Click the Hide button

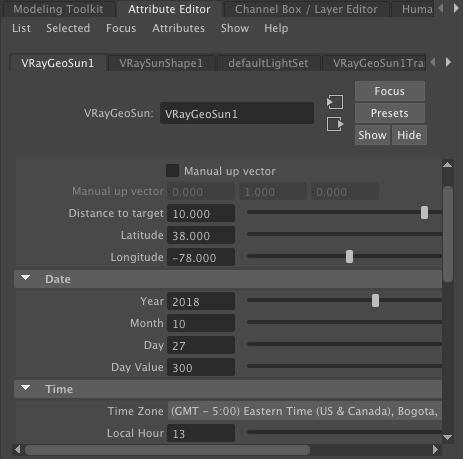click(x=409, y=135)
